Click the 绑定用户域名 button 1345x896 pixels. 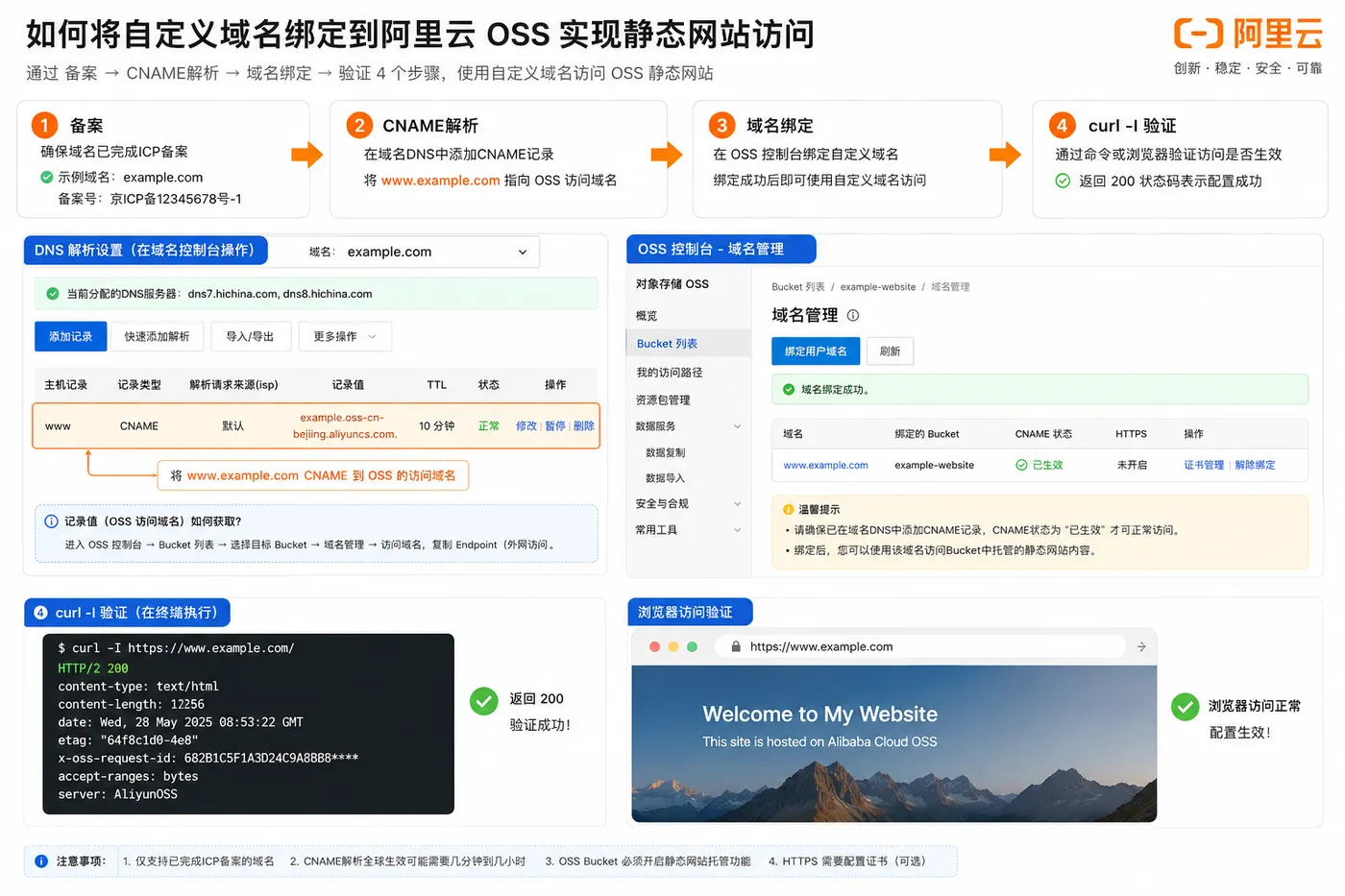816,351
